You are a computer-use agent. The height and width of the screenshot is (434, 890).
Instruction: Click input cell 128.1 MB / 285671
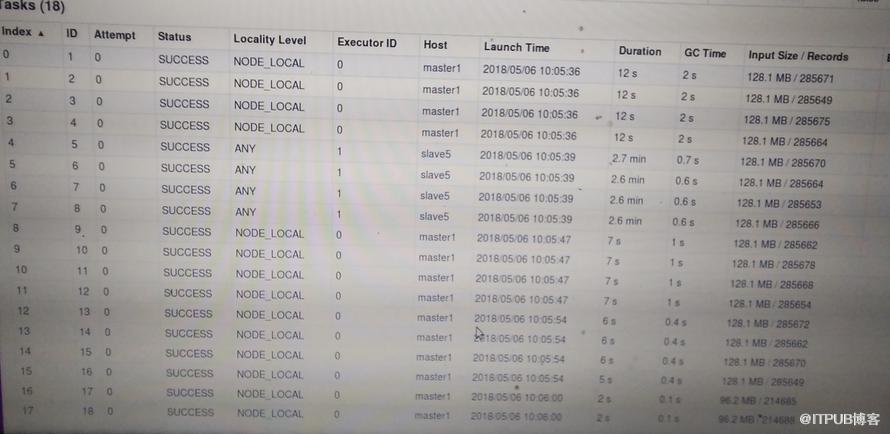[790, 79]
